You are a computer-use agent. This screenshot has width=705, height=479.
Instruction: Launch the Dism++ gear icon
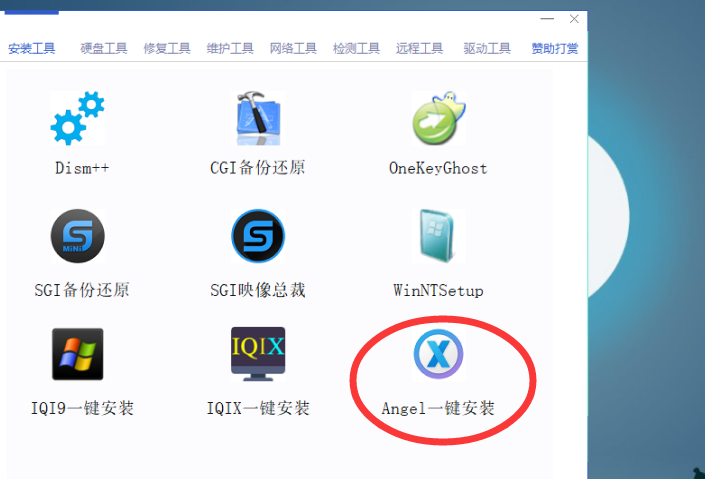click(78, 119)
